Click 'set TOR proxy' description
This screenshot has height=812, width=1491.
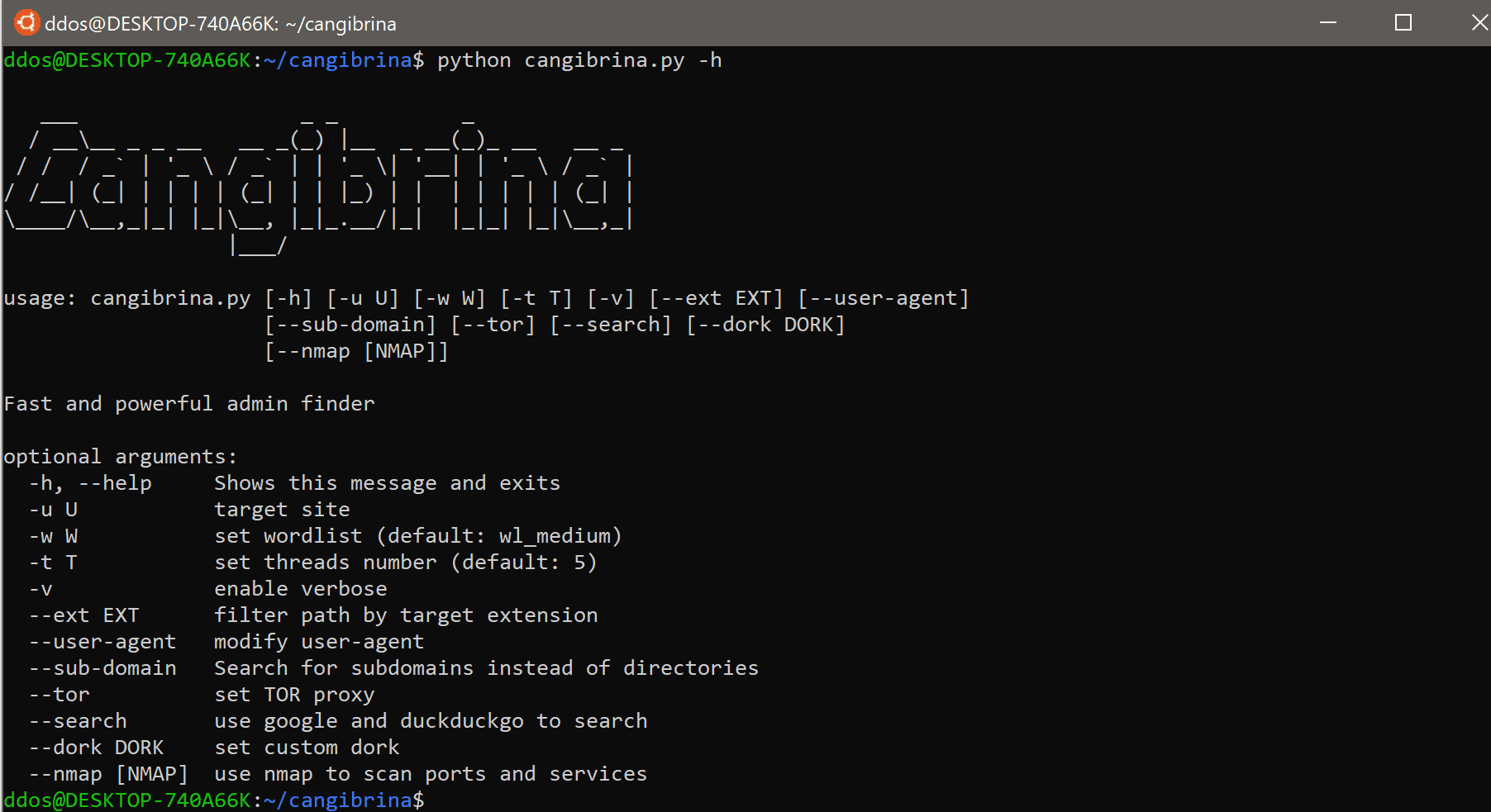[x=294, y=695]
